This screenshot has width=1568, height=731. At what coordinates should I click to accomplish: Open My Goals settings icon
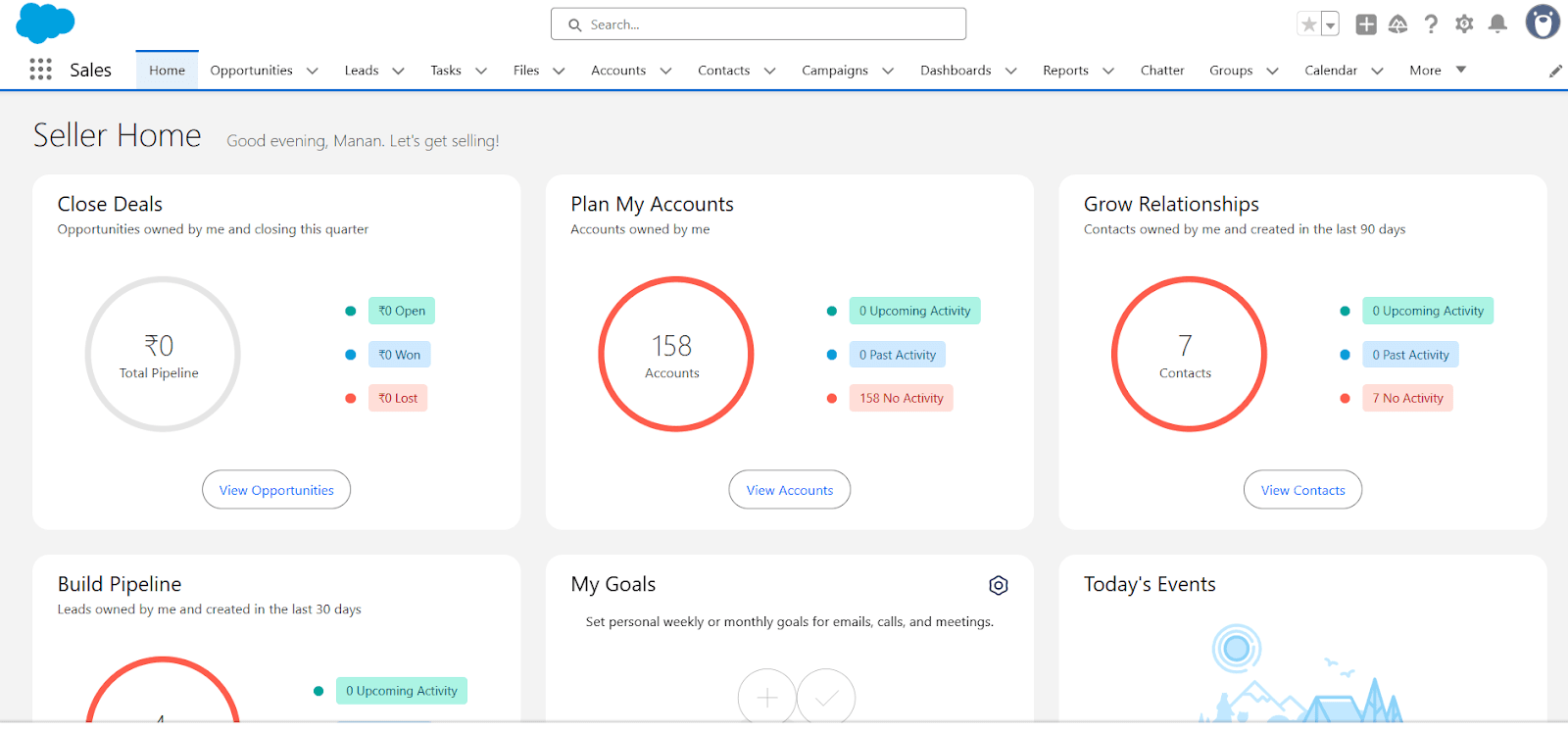[x=999, y=585]
